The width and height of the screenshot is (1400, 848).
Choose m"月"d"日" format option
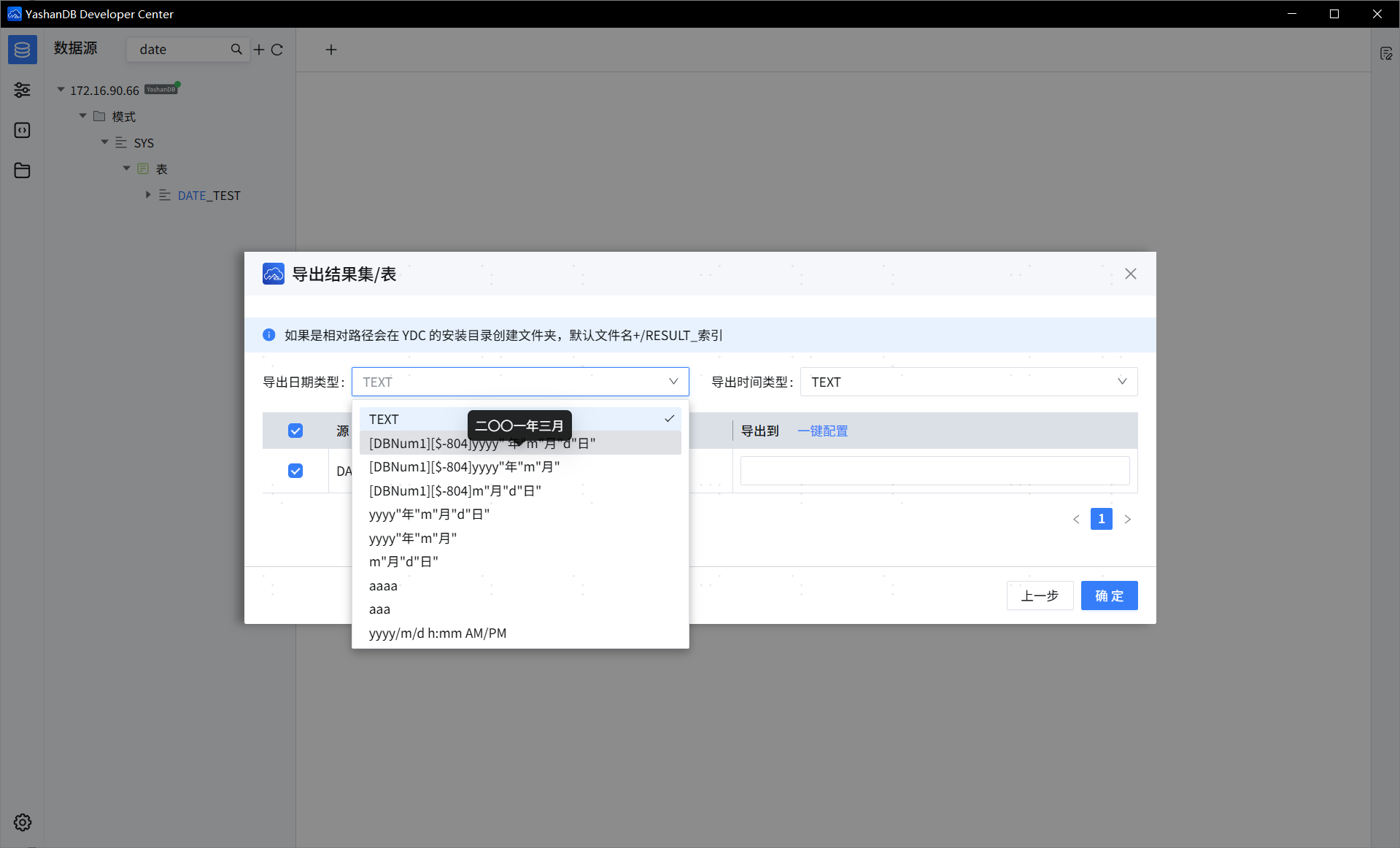(x=520, y=561)
